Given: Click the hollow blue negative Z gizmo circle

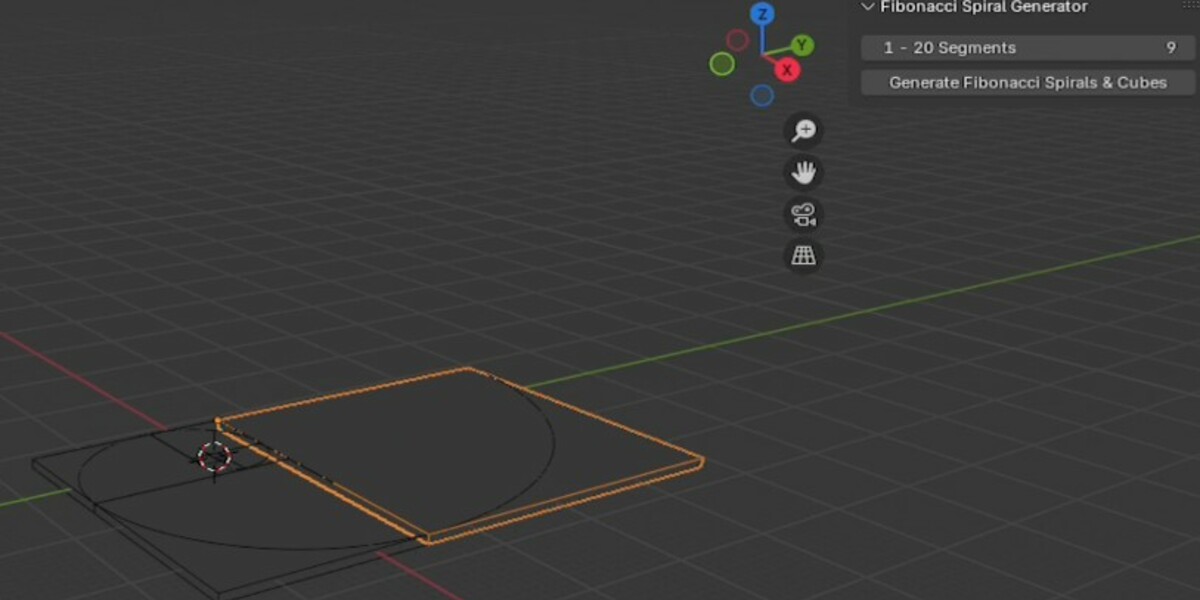Looking at the screenshot, I should (762, 95).
